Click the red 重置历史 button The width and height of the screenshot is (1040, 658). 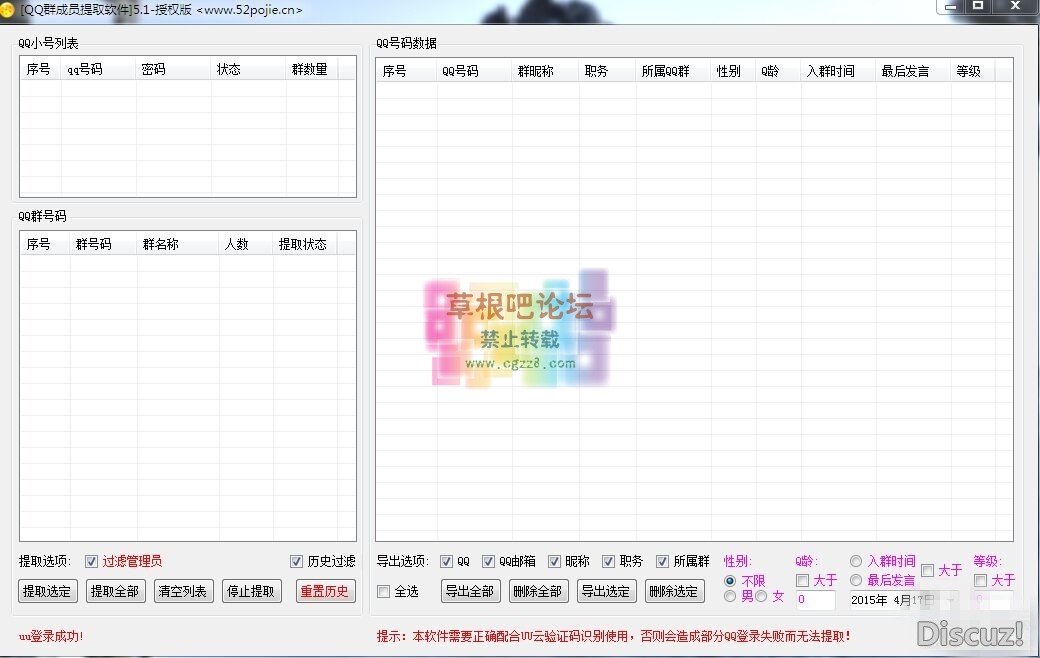pos(325,591)
